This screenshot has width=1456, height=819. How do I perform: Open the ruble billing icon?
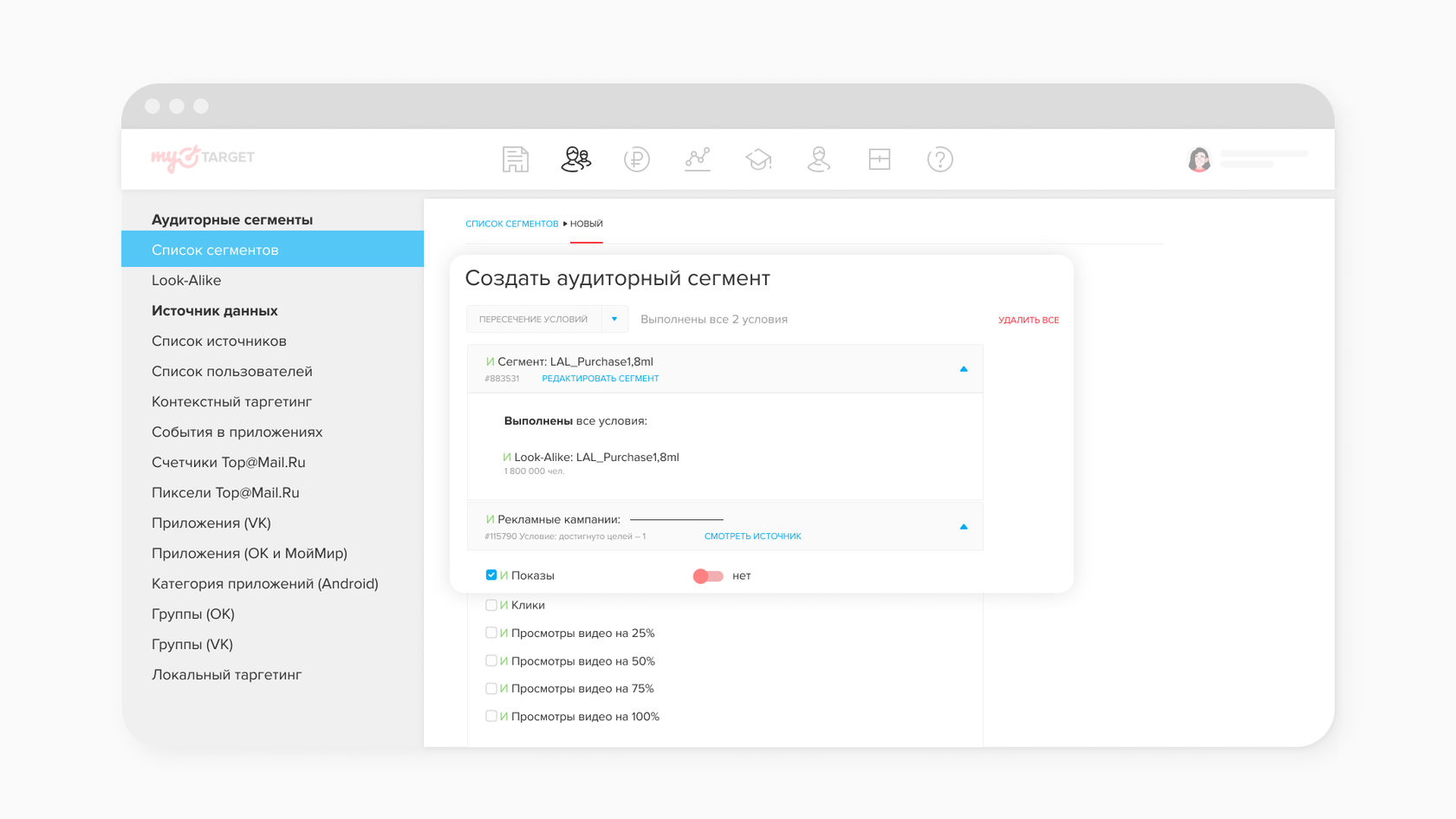pos(636,159)
